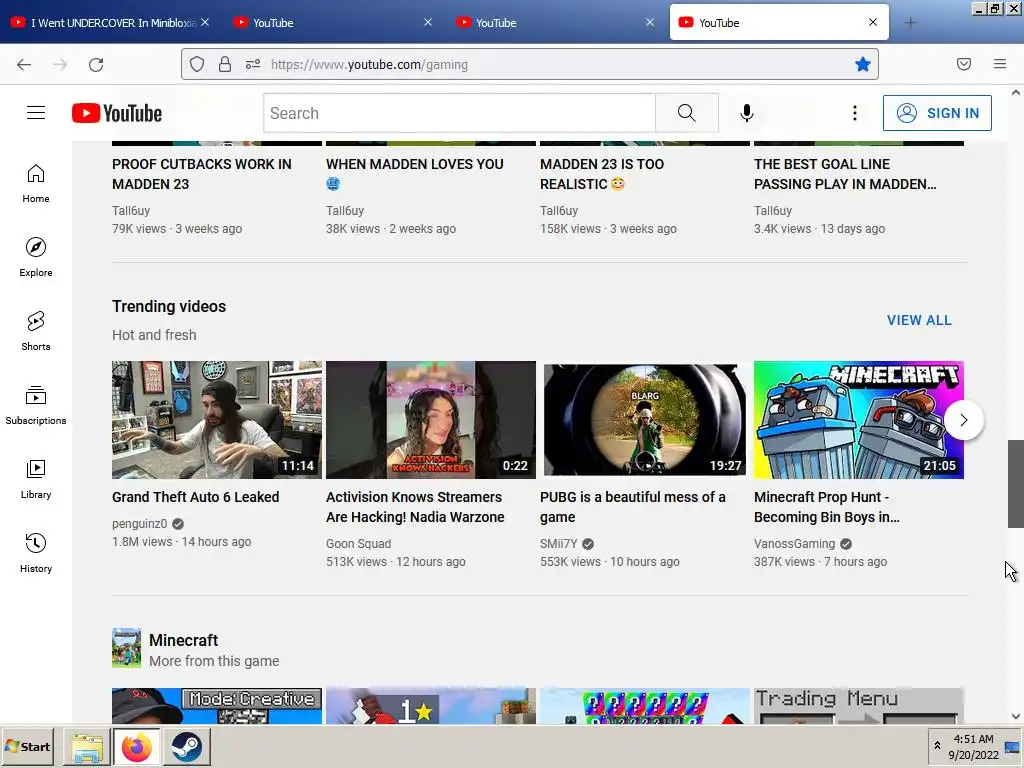Close the active YouTube tab
1024x768 pixels.
click(x=872, y=22)
